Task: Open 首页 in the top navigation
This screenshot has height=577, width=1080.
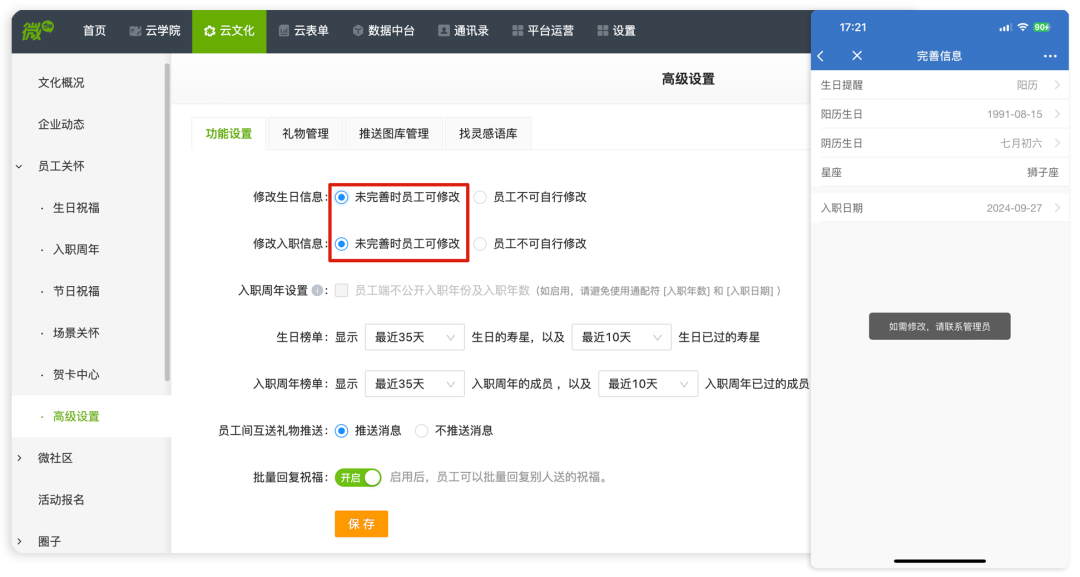Action: tap(94, 31)
